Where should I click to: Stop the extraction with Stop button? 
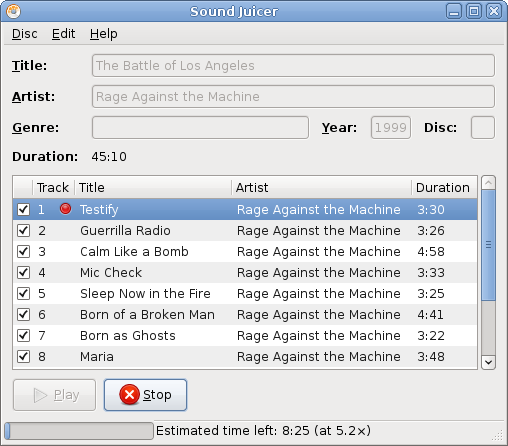145,395
